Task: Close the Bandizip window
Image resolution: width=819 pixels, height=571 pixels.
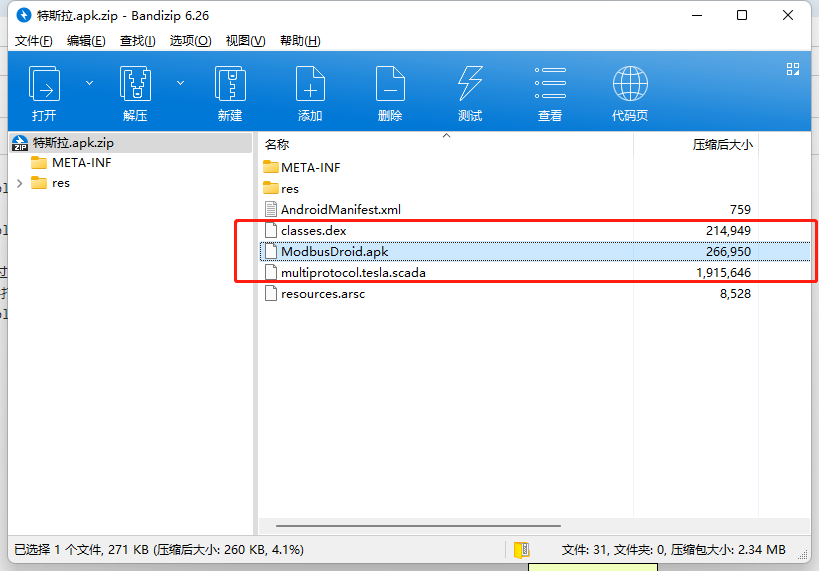Action: click(x=788, y=15)
